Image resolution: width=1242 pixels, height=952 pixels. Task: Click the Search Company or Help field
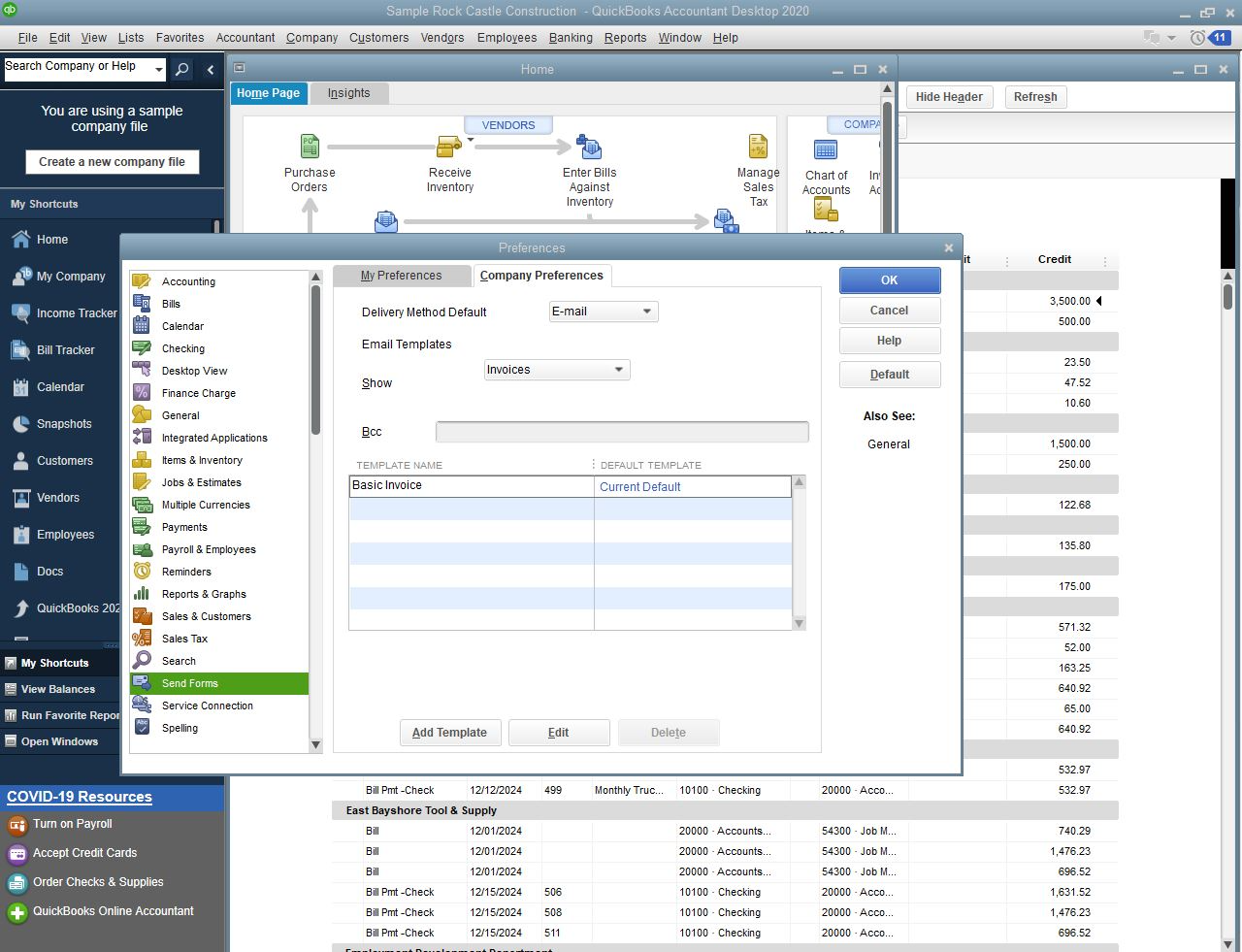coord(77,70)
